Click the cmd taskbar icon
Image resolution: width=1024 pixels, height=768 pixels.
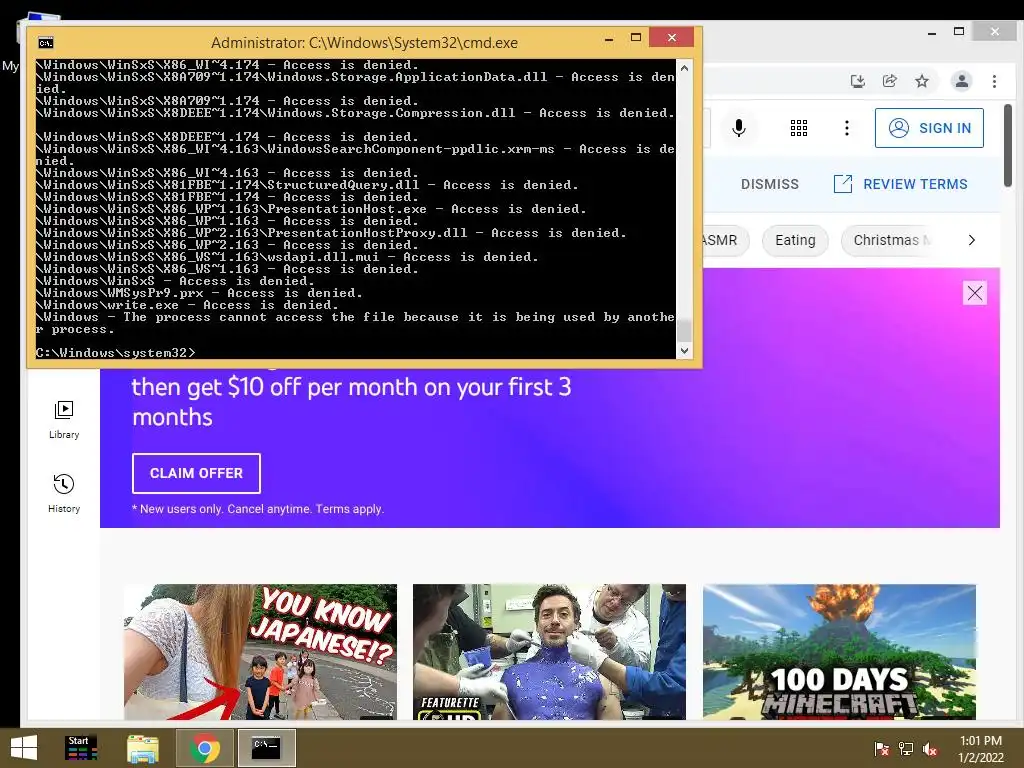point(266,748)
